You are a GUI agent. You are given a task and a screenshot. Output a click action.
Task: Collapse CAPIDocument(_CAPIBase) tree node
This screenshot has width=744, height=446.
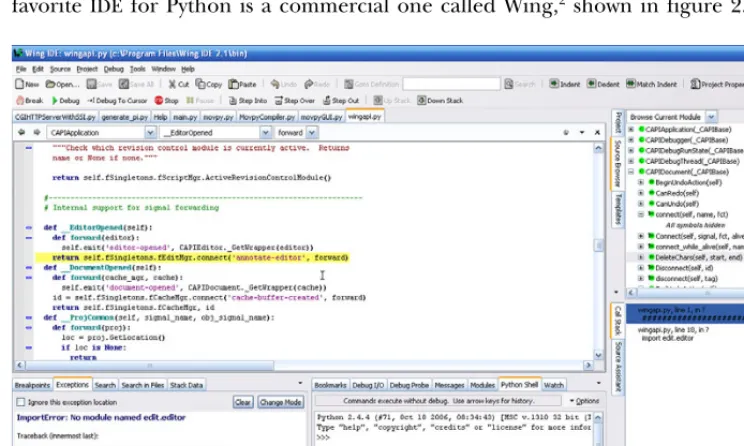click(x=631, y=172)
